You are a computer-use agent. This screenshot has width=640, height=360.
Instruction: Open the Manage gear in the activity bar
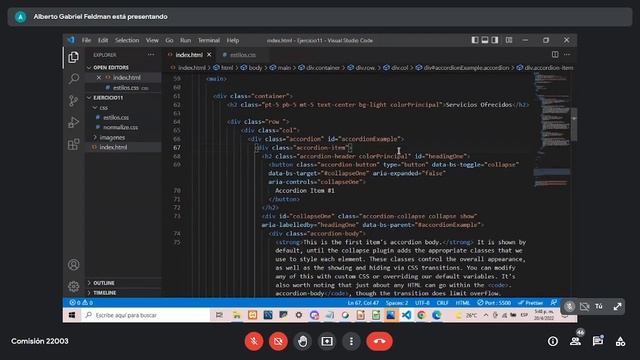click(73, 287)
